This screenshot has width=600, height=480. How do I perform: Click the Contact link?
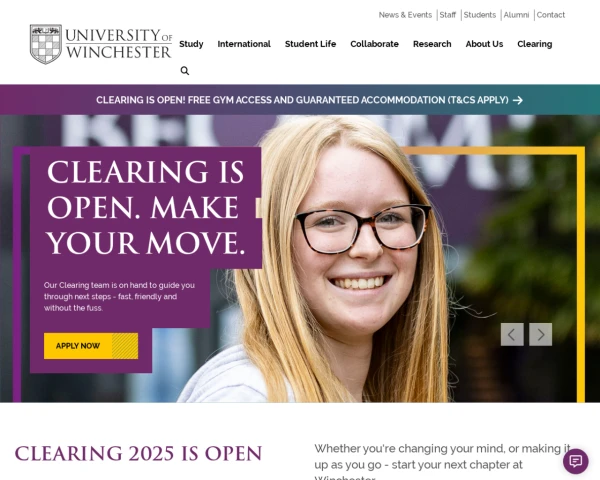click(551, 15)
